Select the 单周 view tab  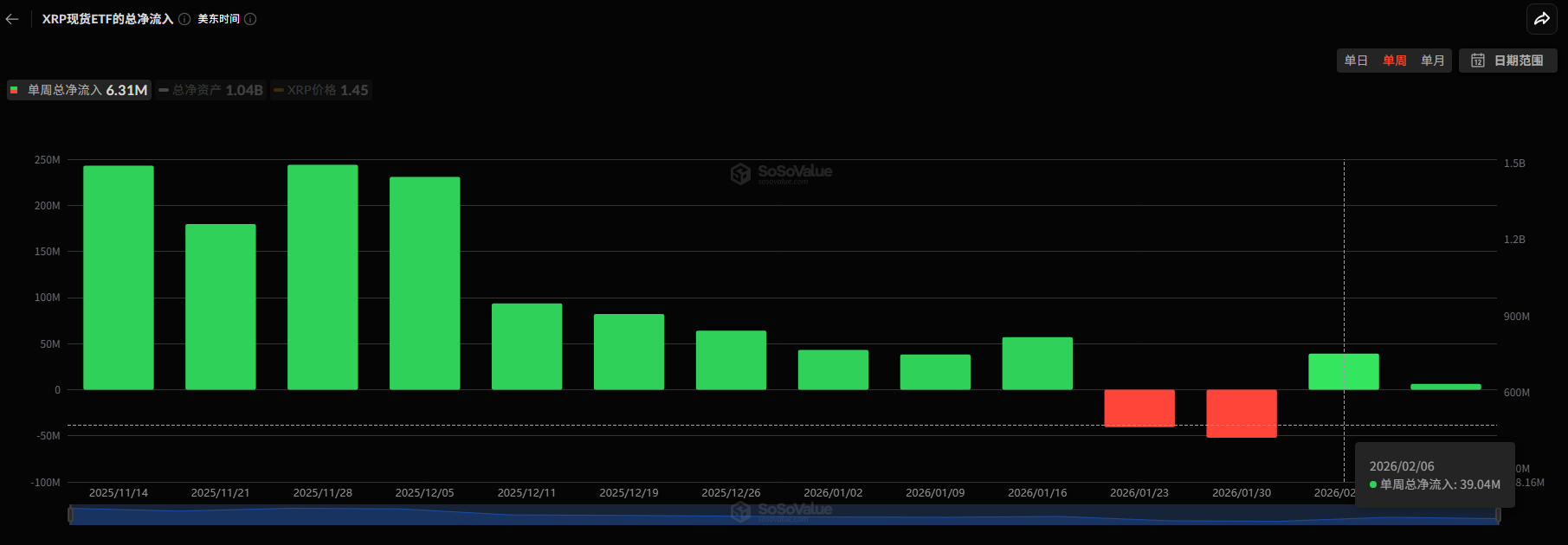tap(1394, 61)
